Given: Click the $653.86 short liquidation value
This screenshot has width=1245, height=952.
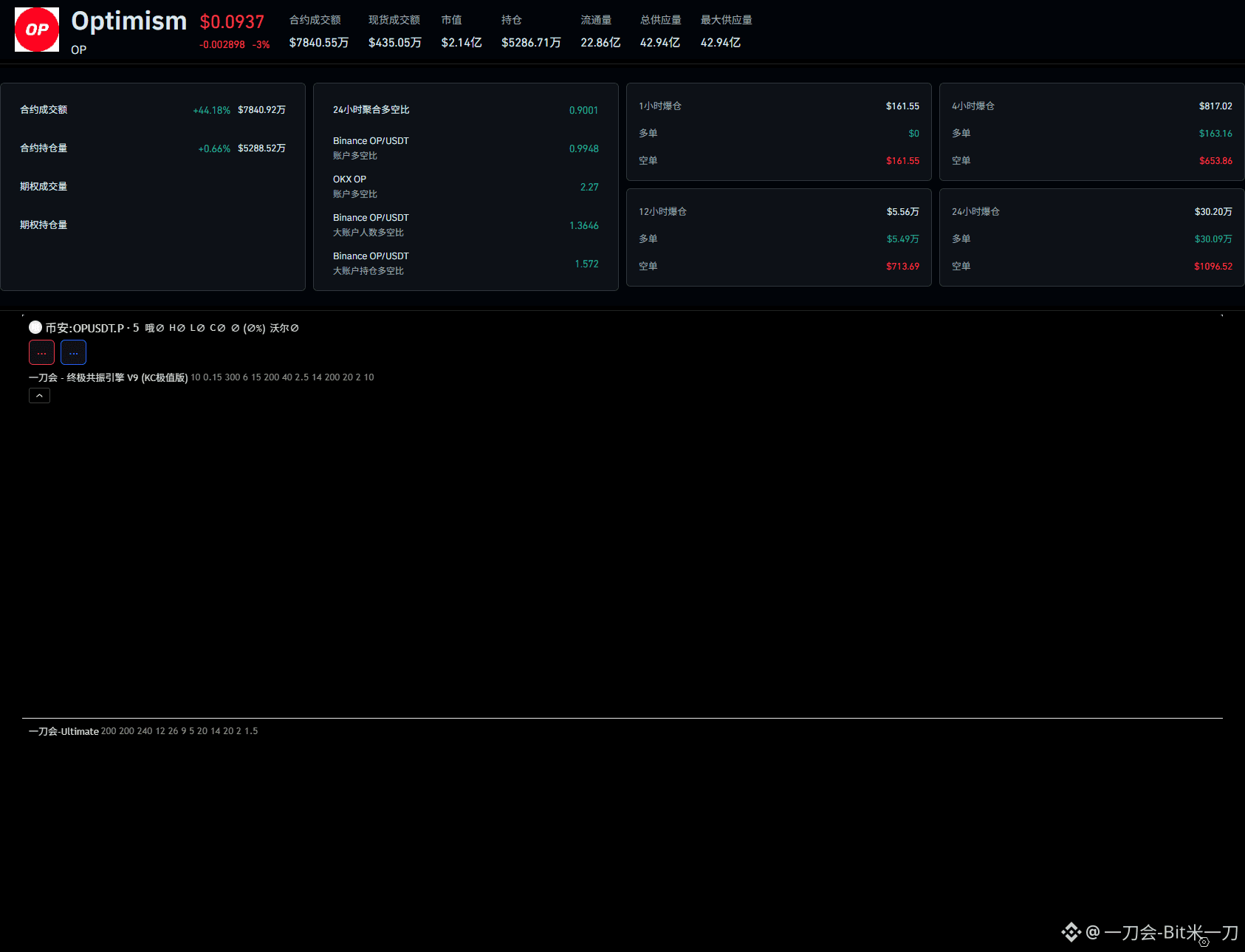Looking at the screenshot, I should 1215,161.
